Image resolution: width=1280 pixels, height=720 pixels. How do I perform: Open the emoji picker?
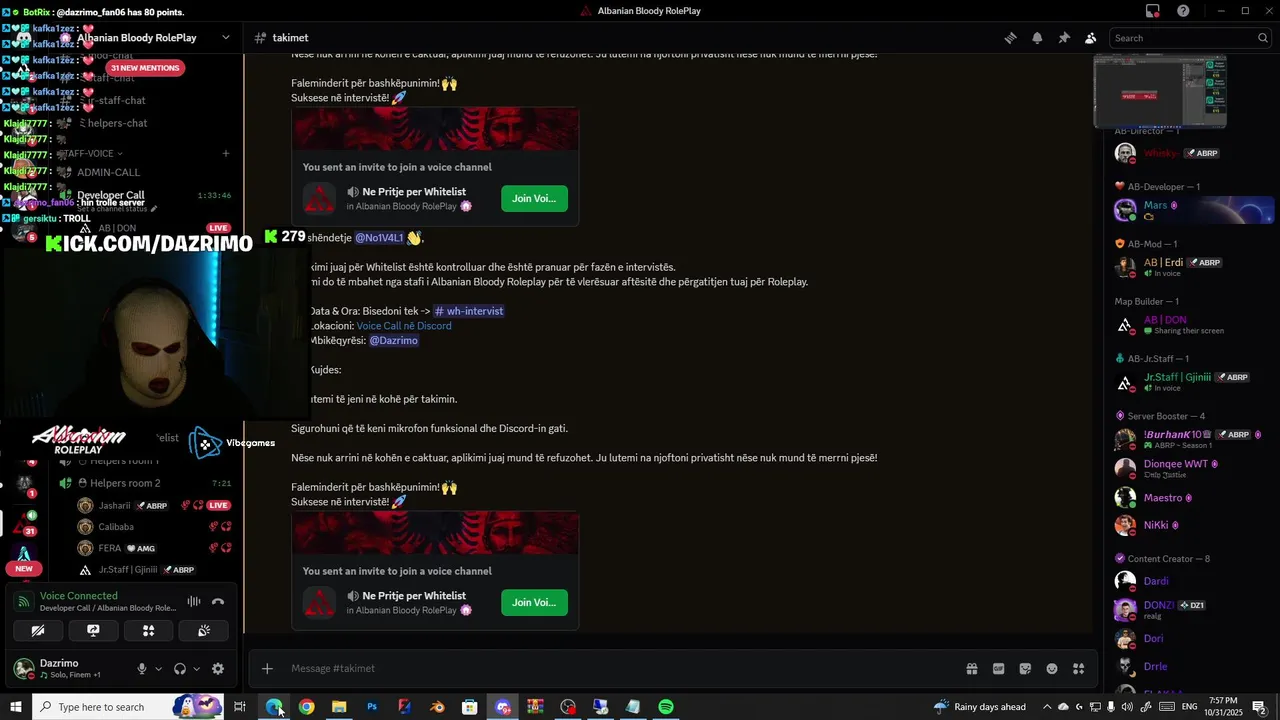[1052, 668]
